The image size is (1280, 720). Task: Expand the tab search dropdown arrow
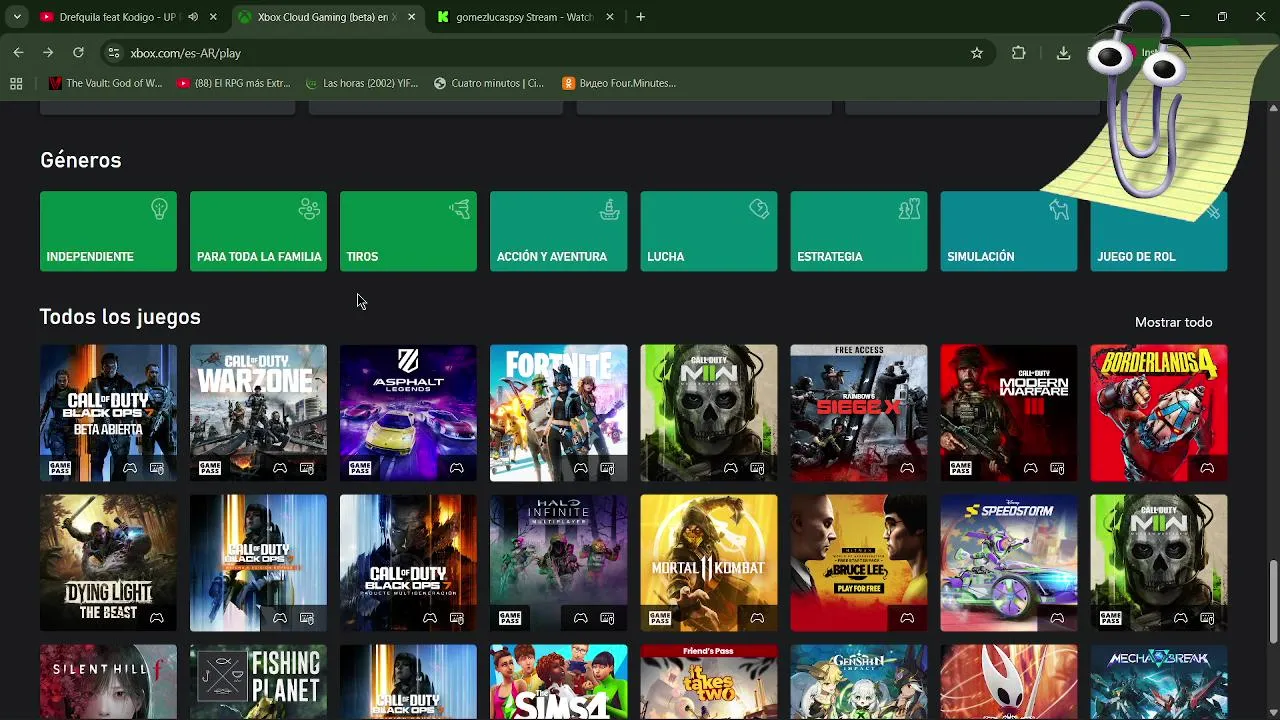16,17
